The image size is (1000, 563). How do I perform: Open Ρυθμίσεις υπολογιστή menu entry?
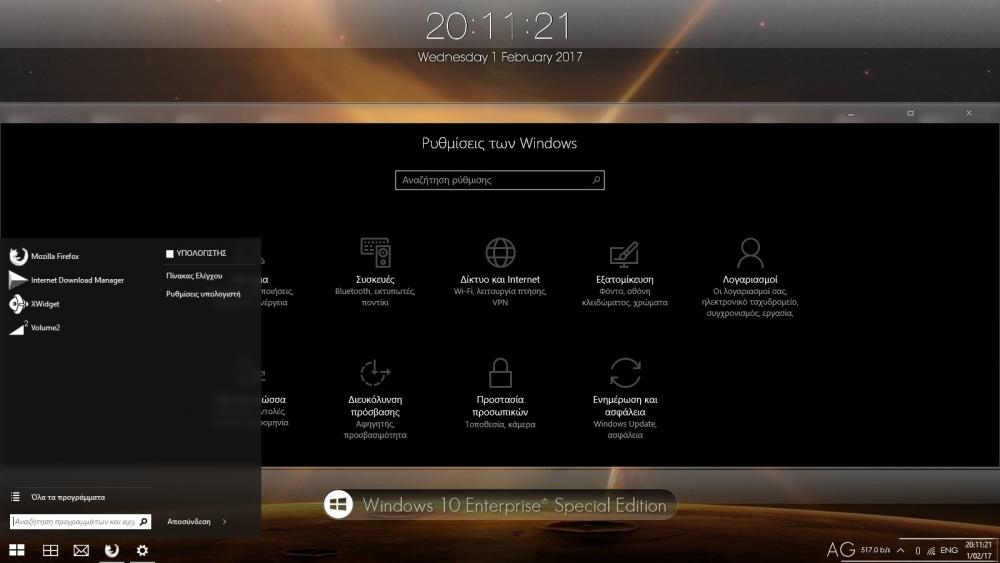coord(203,294)
